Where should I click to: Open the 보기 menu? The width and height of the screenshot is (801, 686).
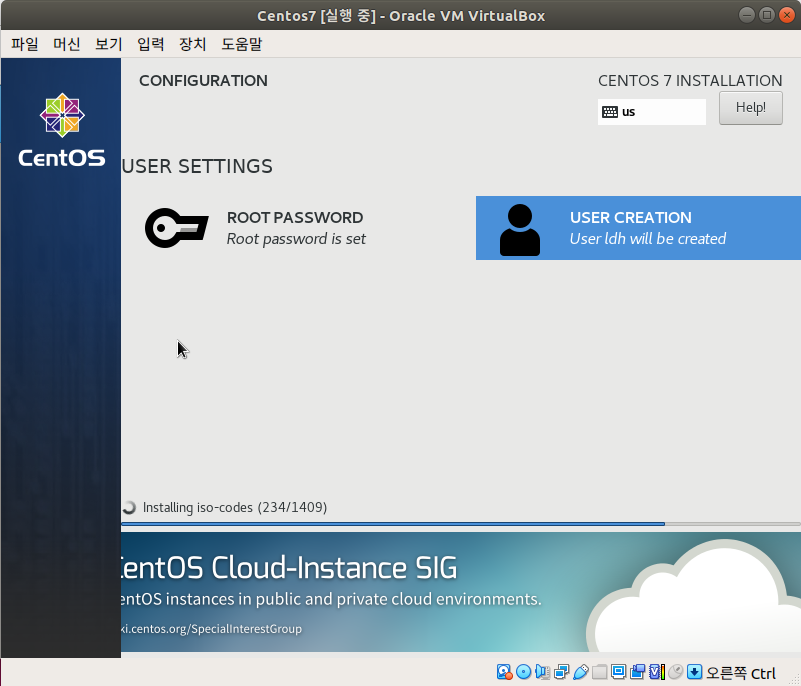point(108,44)
